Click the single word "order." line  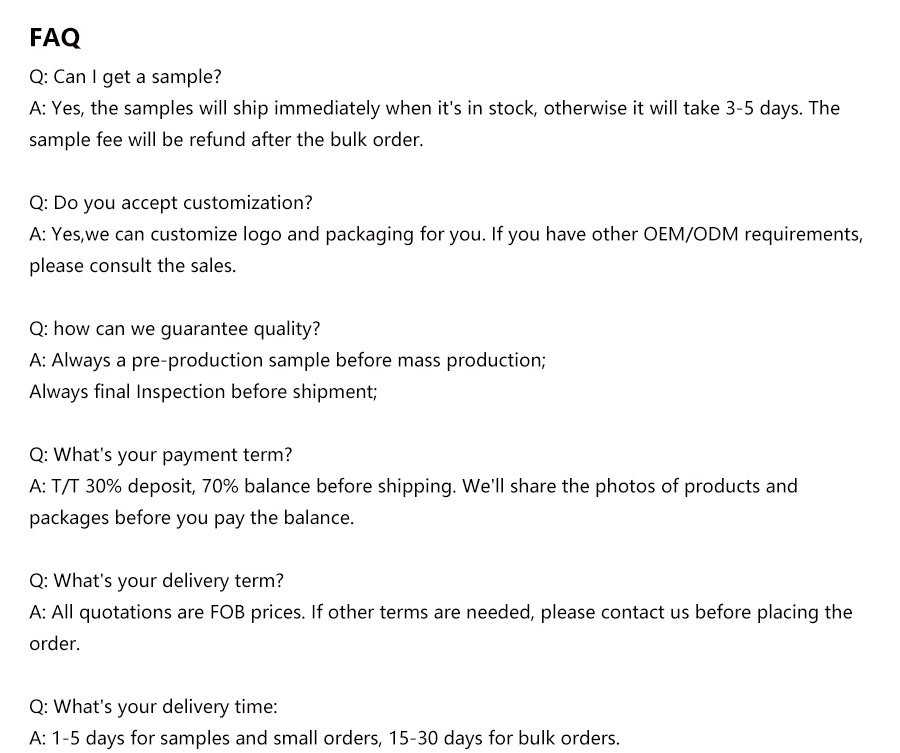(54, 644)
